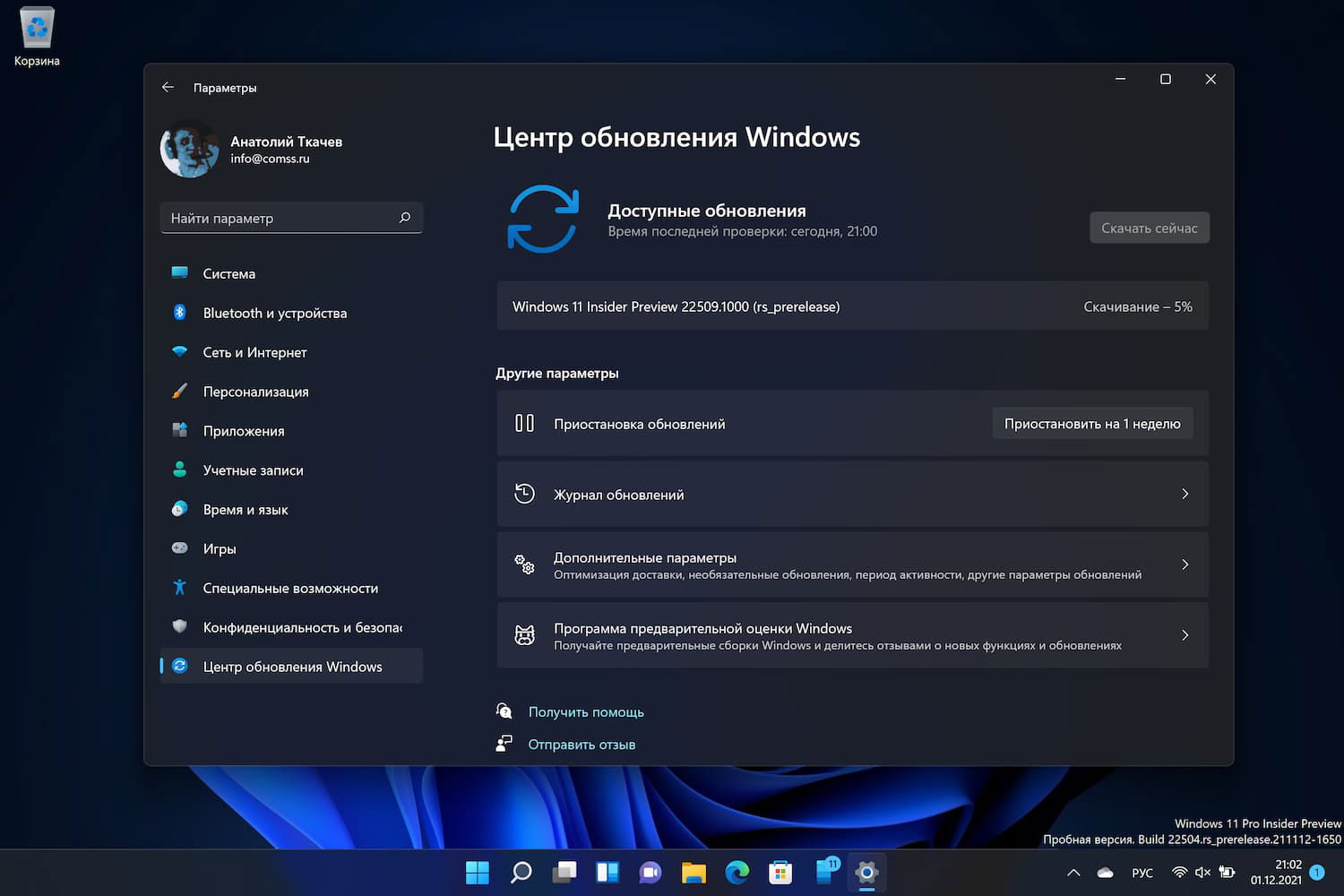
Task: Click Отправить отзыв
Action: (x=582, y=744)
